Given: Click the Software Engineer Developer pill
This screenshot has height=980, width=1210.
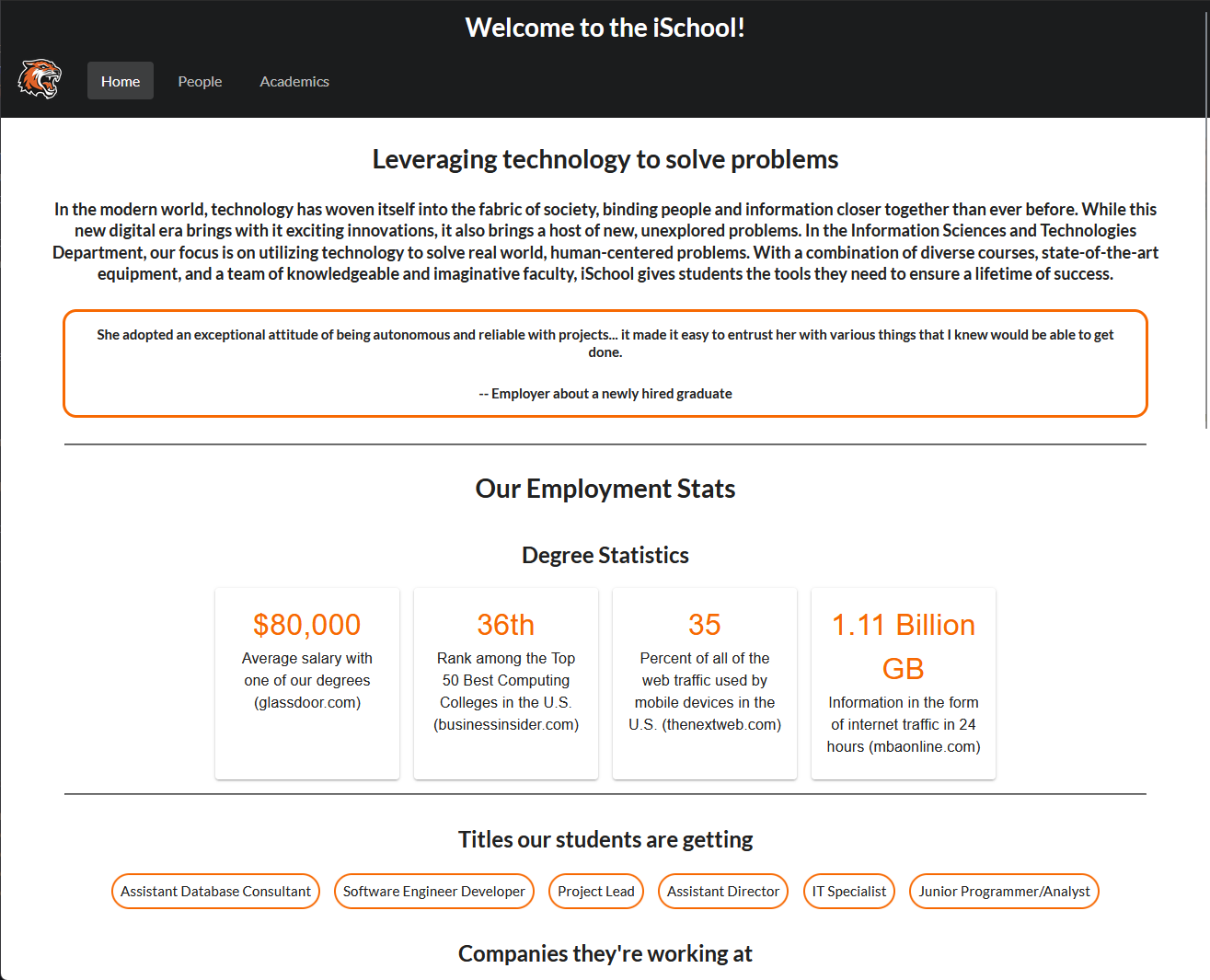Looking at the screenshot, I should point(433,891).
